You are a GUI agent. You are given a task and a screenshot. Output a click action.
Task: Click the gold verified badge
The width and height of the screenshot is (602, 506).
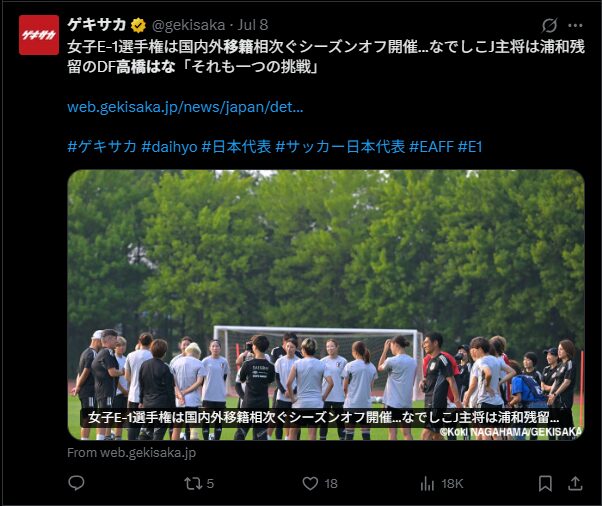pos(138,25)
